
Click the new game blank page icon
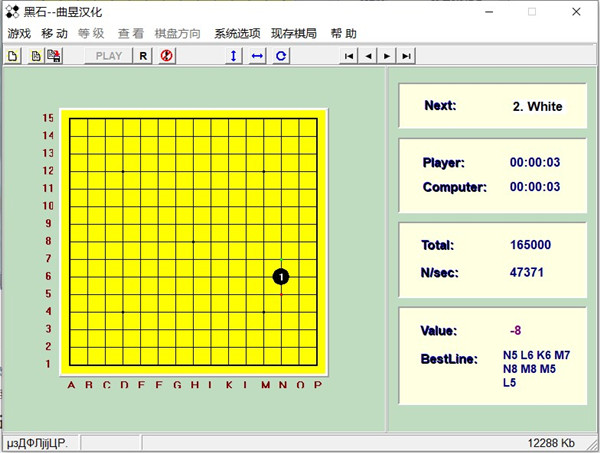pyautogui.click(x=14, y=56)
